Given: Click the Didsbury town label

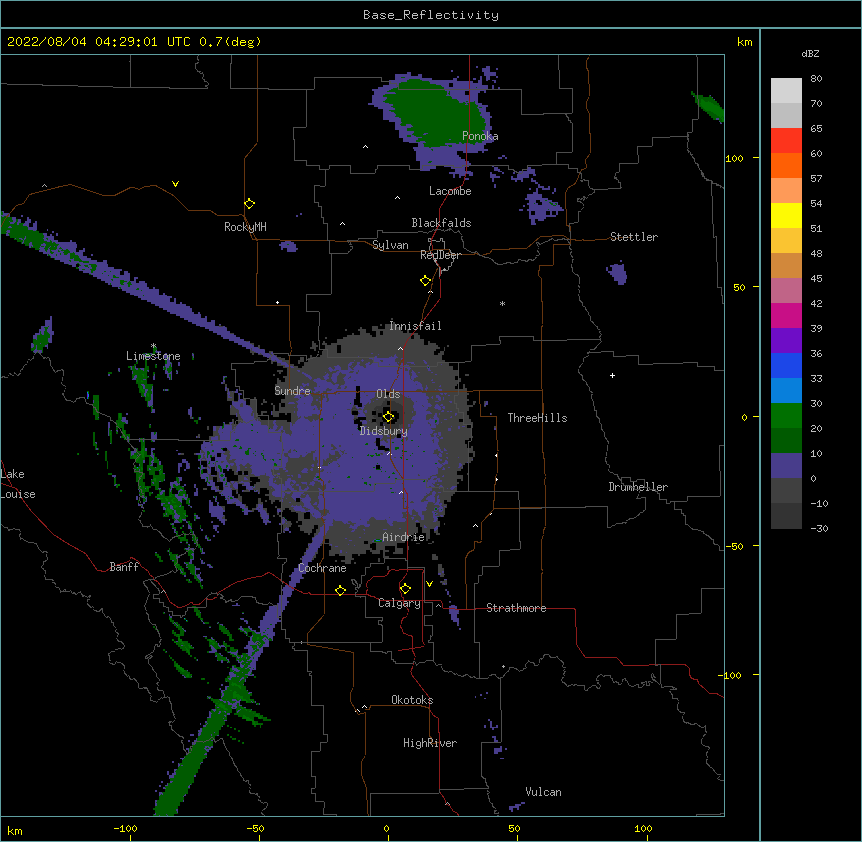Looking at the screenshot, I should click(x=384, y=431).
